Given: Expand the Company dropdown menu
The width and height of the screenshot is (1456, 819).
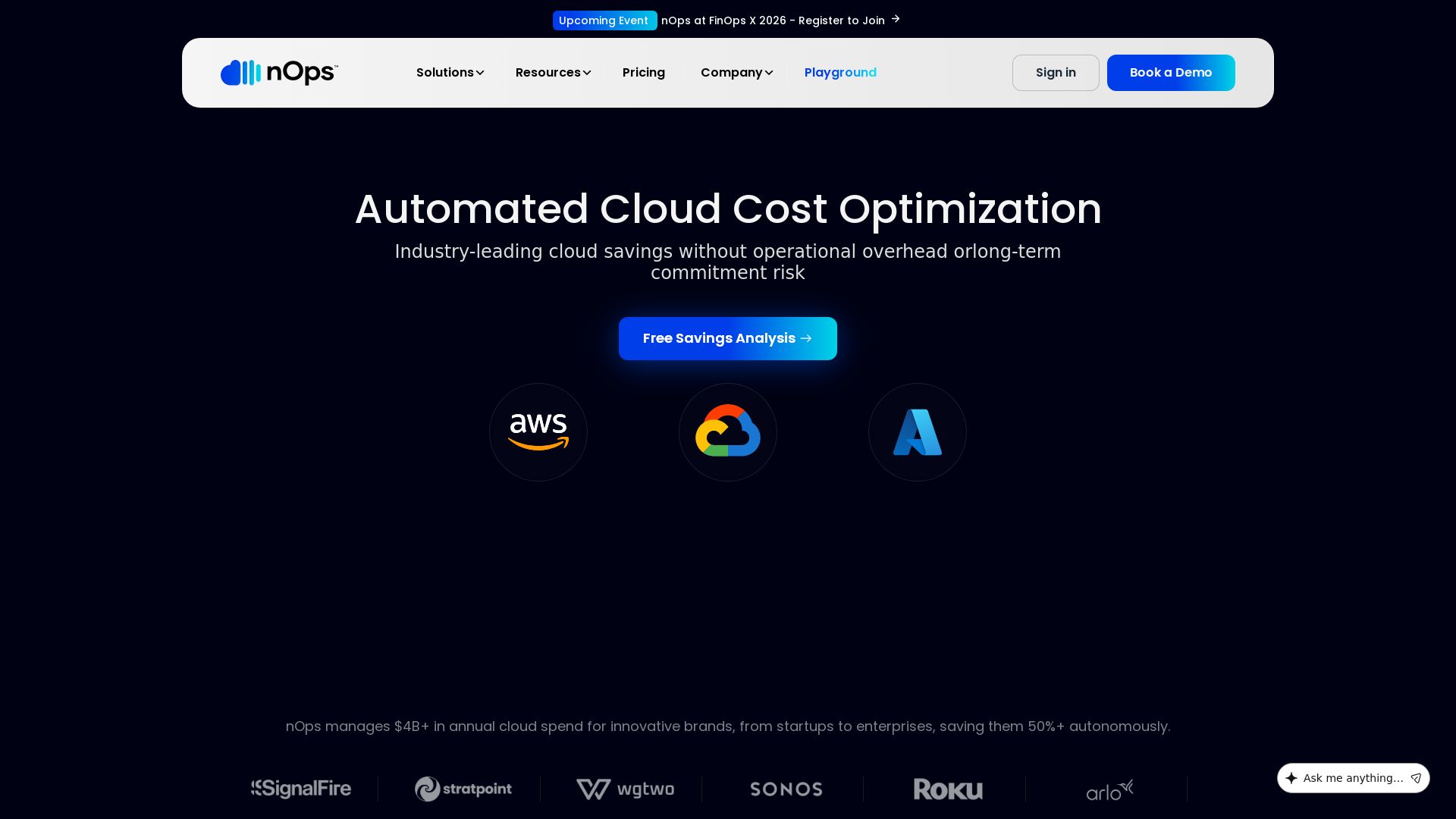Looking at the screenshot, I should pos(736,73).
